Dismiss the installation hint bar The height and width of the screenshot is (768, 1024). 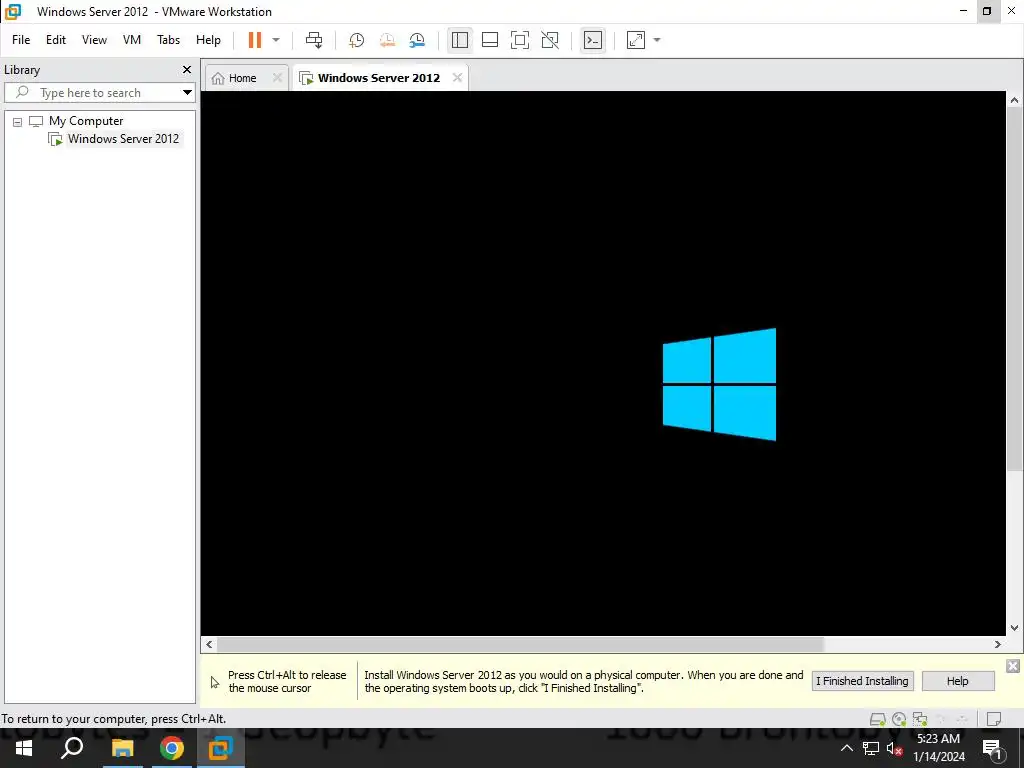(x=1013, y=665)
